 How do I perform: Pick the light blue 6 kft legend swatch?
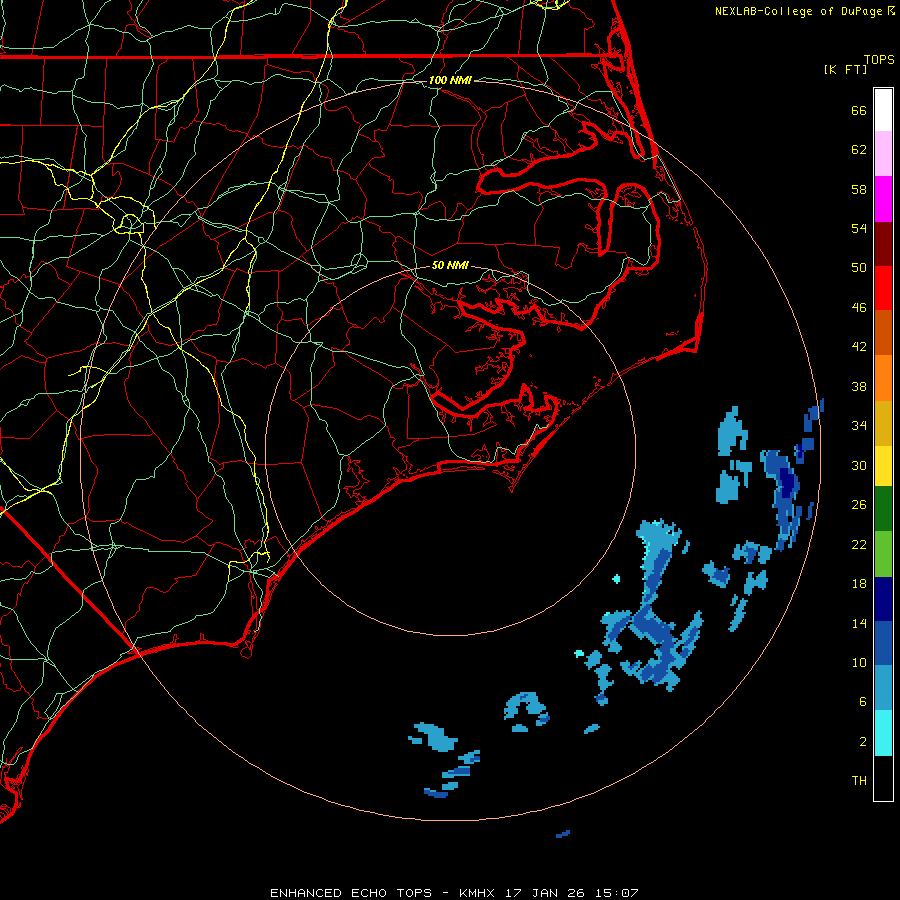point(883,688)
